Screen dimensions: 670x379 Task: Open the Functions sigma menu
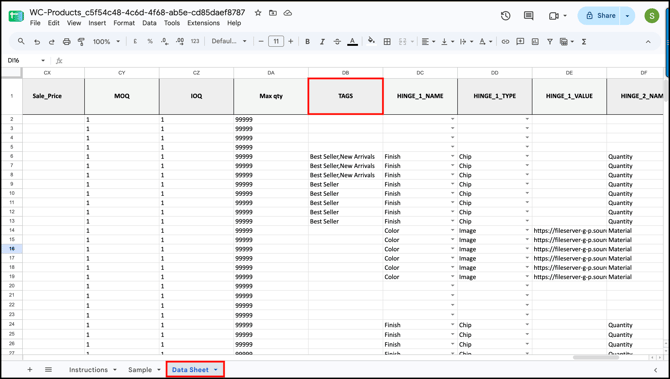[584, 41]
